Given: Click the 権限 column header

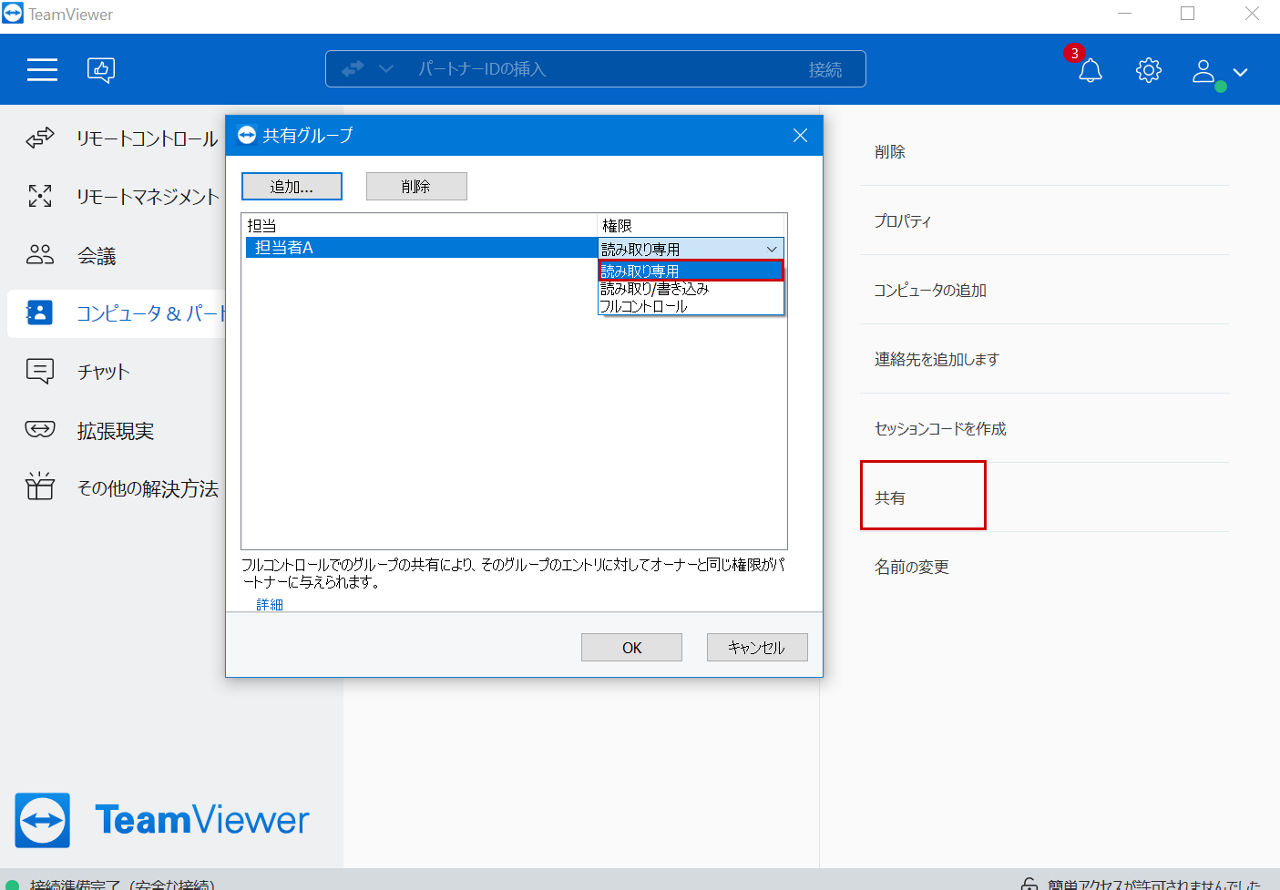Looking at the screenshot, I should click(691, 226).
